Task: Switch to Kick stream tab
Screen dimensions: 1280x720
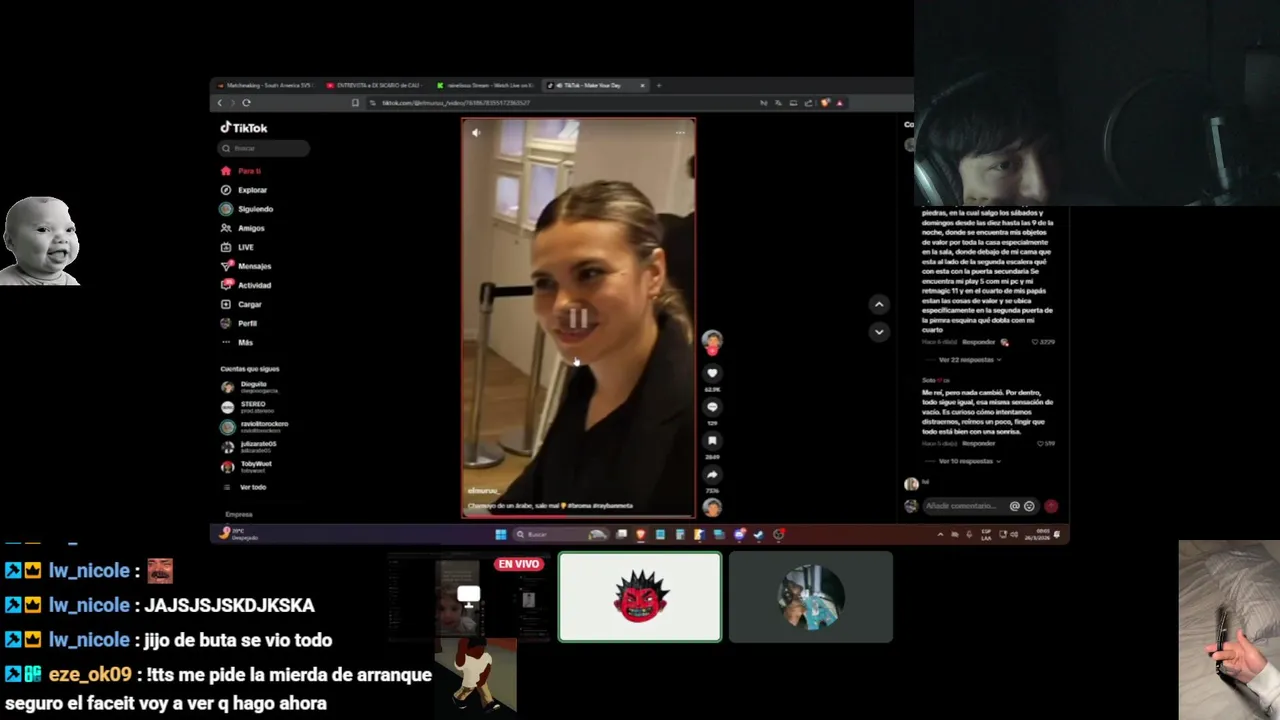Action: point(484,85)
